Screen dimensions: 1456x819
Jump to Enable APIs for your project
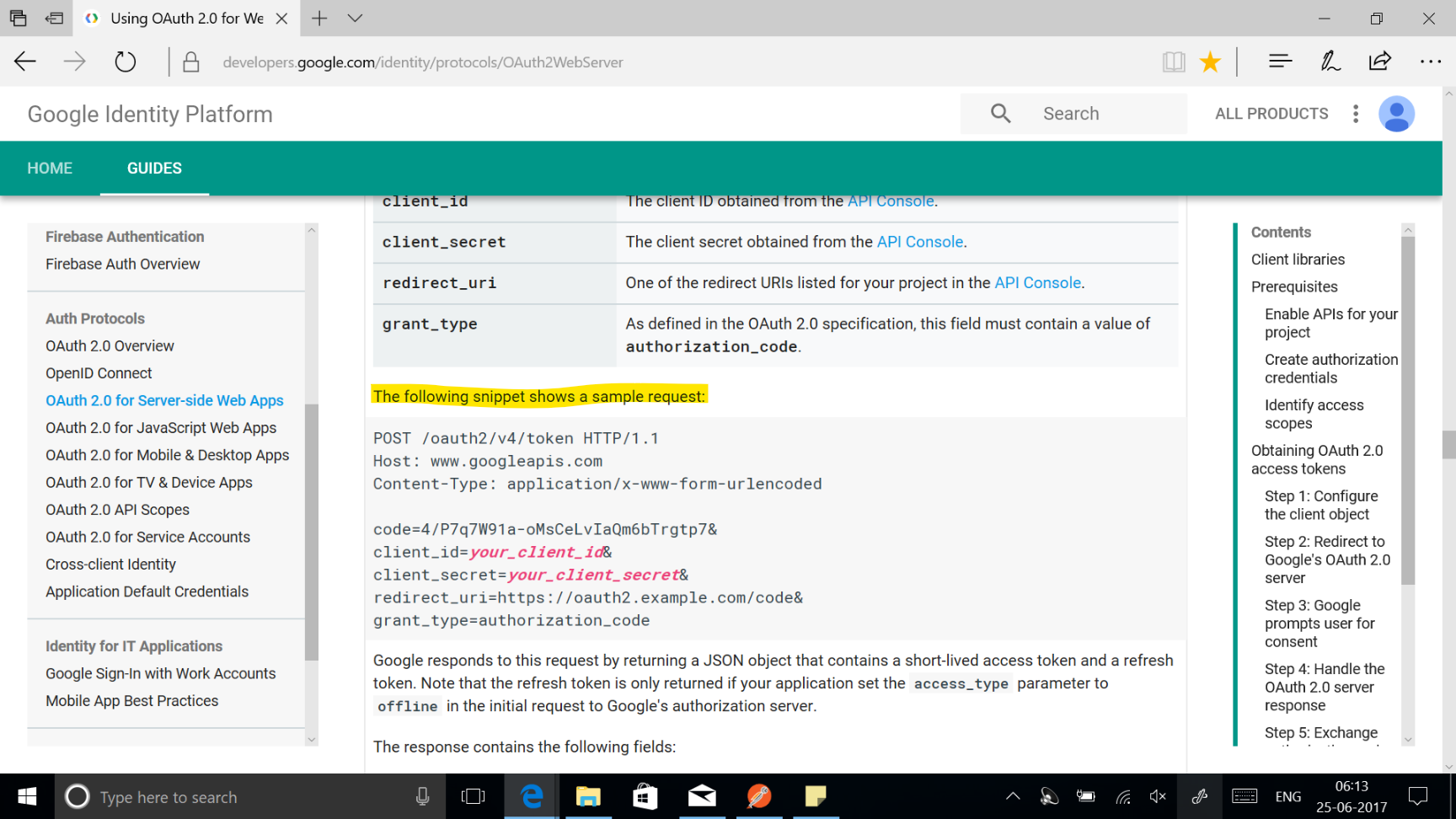[x=1330, y=323]
